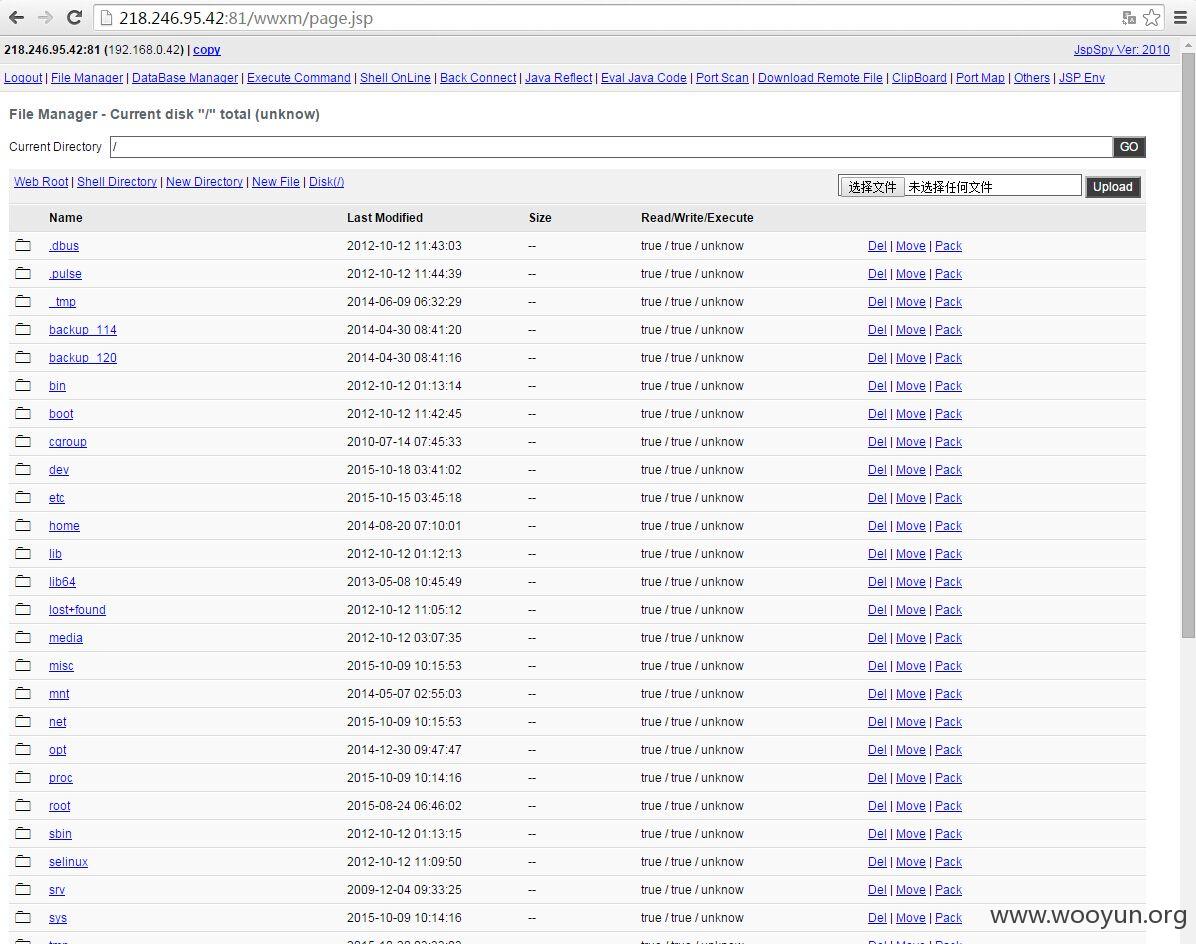Click folder icon for .pulse row
Viewport: 1196px width, 944px height.
click(x=23, y=274)
